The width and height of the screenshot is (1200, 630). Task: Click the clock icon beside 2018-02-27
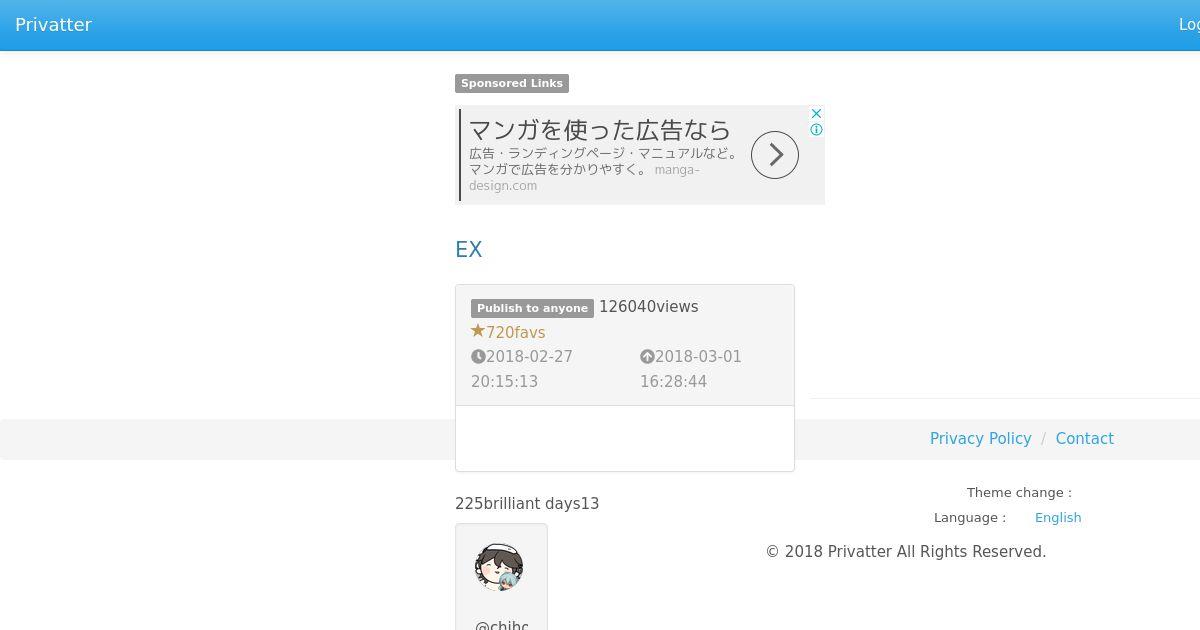(x=478, y=357)
